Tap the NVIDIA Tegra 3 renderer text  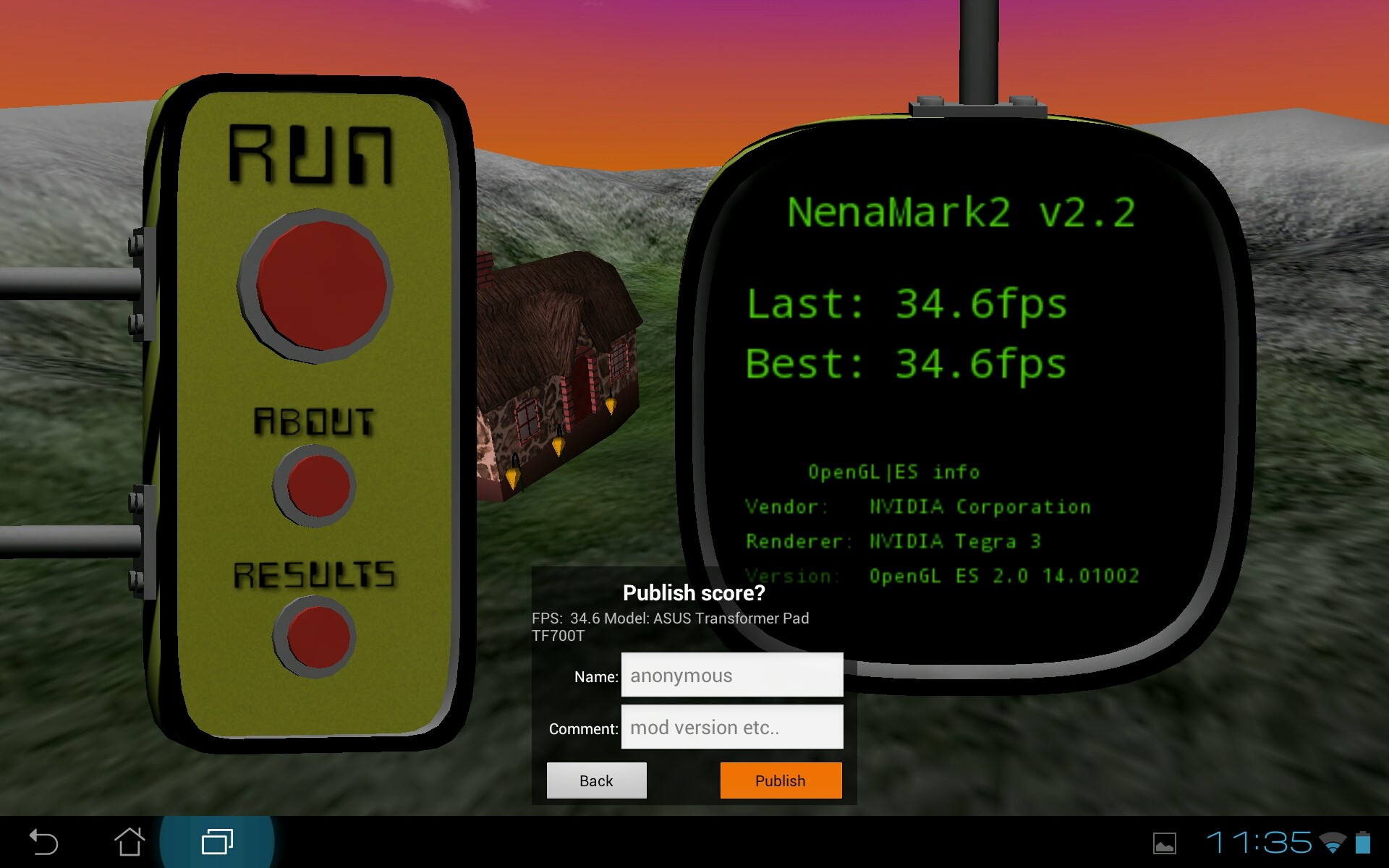point(955,541)
